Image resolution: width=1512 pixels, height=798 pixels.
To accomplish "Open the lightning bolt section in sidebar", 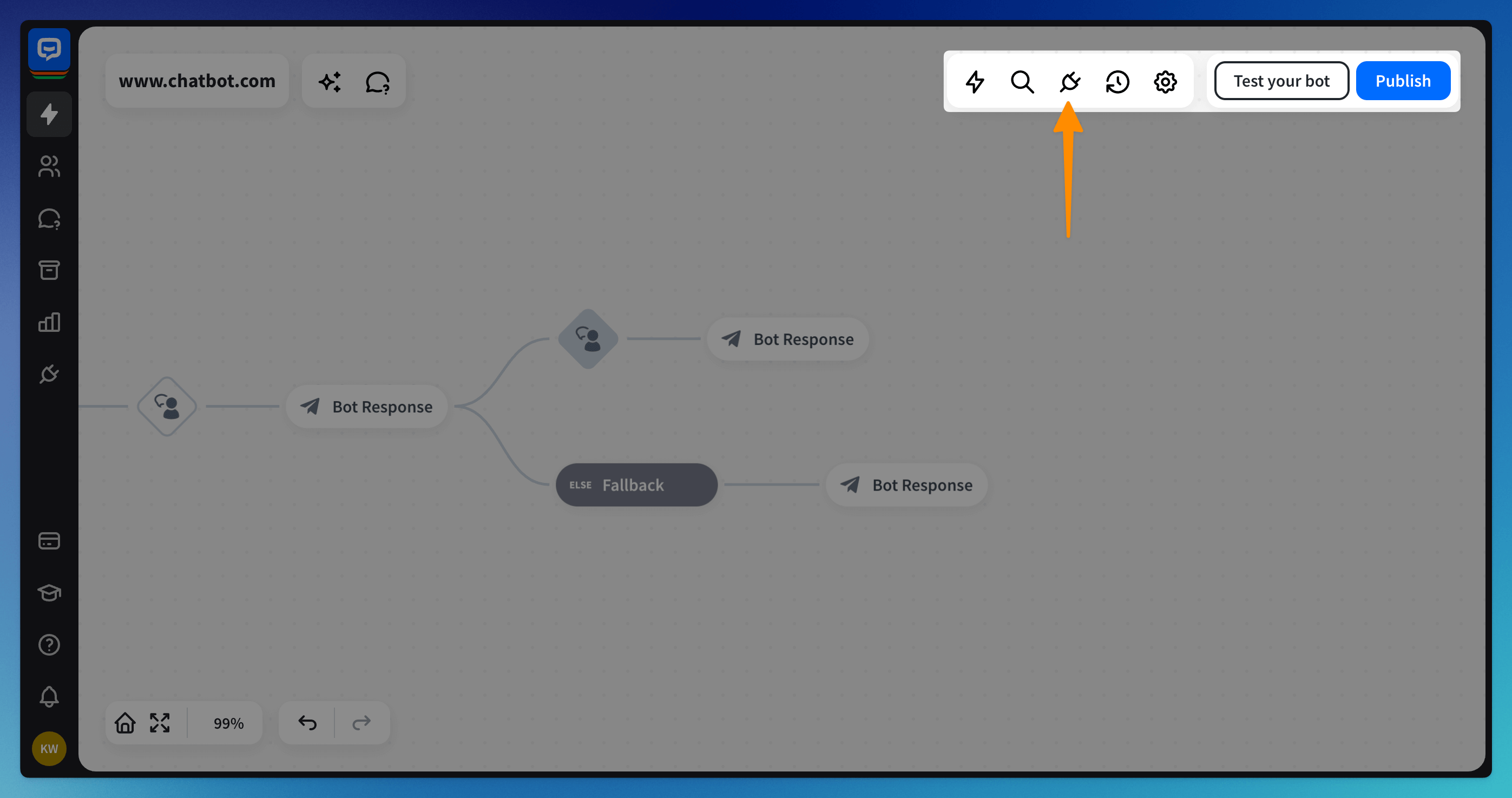I will (x=49, y=114).
